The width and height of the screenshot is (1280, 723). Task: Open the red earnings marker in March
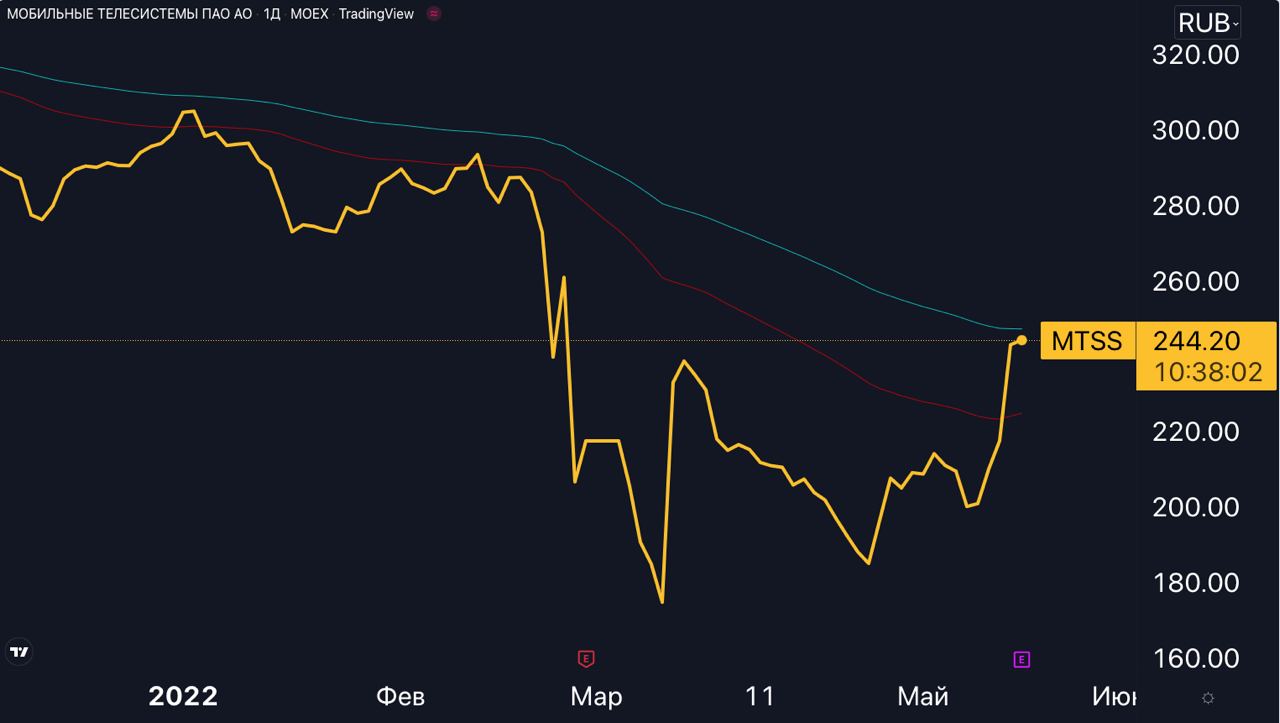point(587,658)
